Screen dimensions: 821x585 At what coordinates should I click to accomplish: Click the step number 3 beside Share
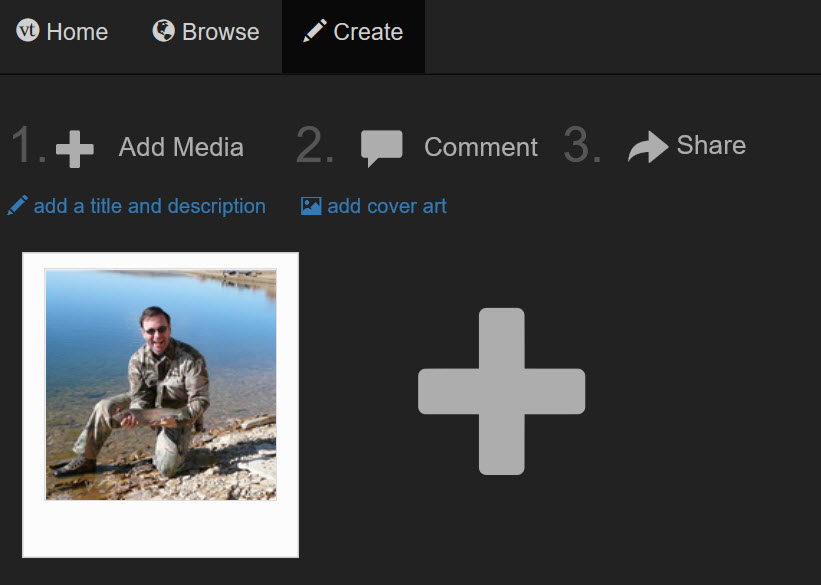581,147
